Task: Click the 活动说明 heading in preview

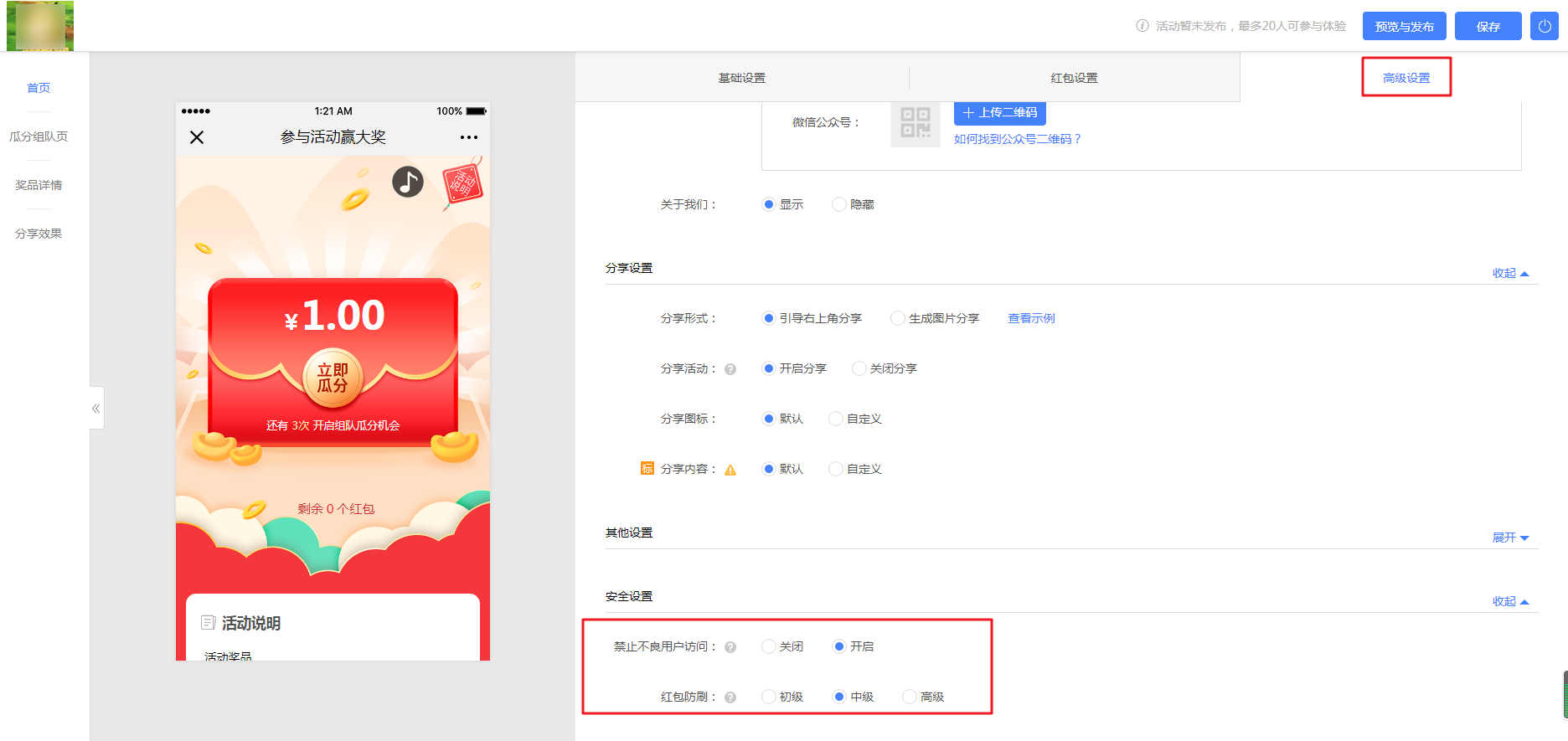Action: [251, 623]
